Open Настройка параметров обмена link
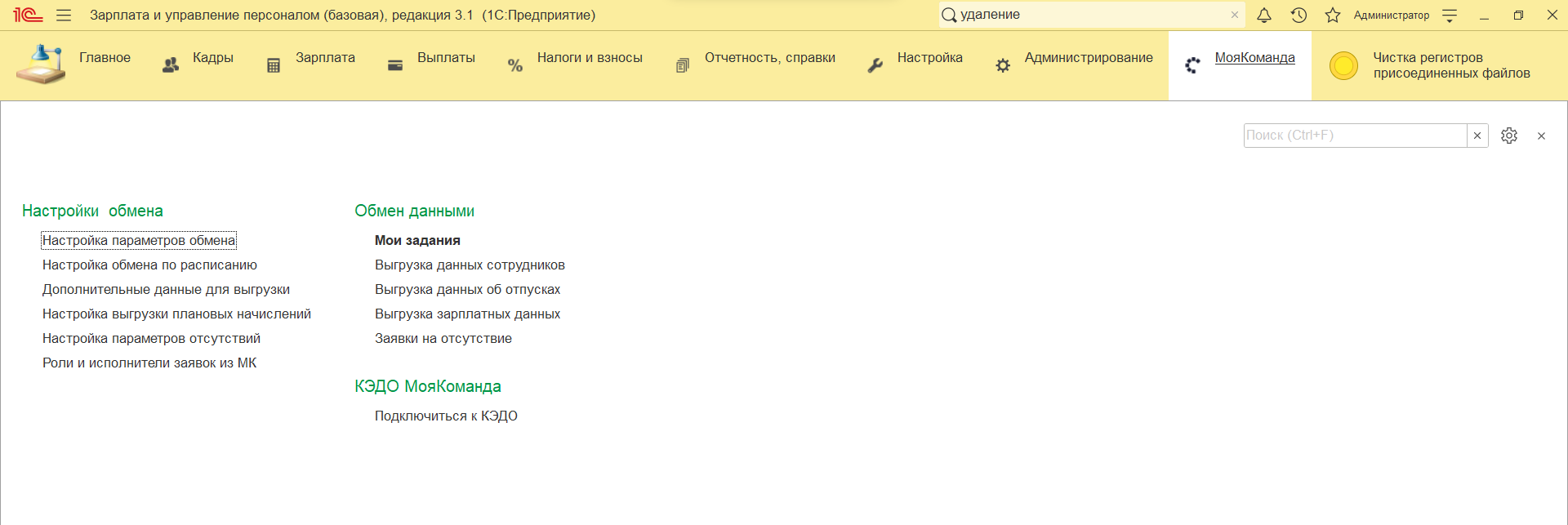 pos(139,241)
